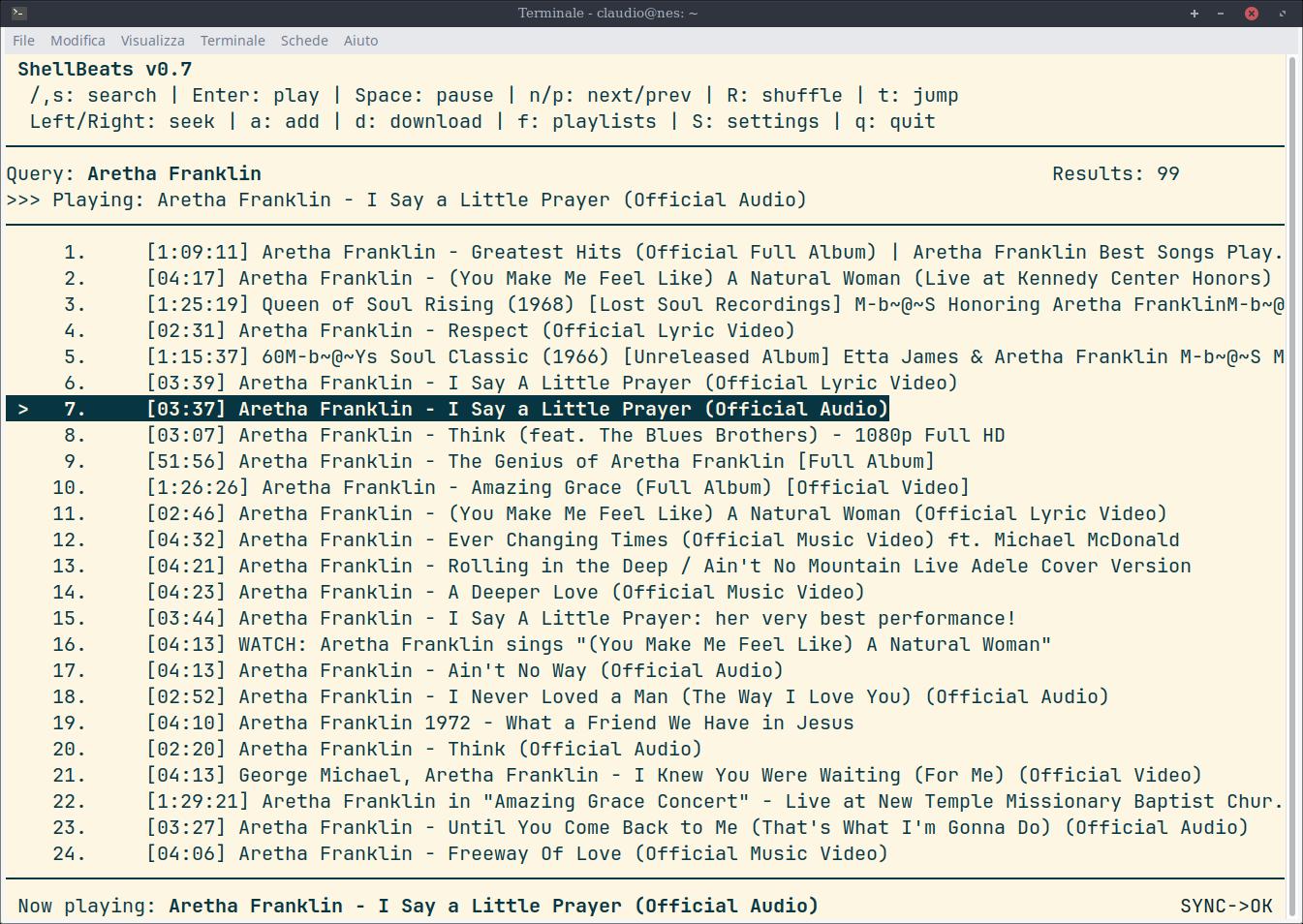
Task: Click the maximize arrow icon in title bar
Action: click(1283, 13)
